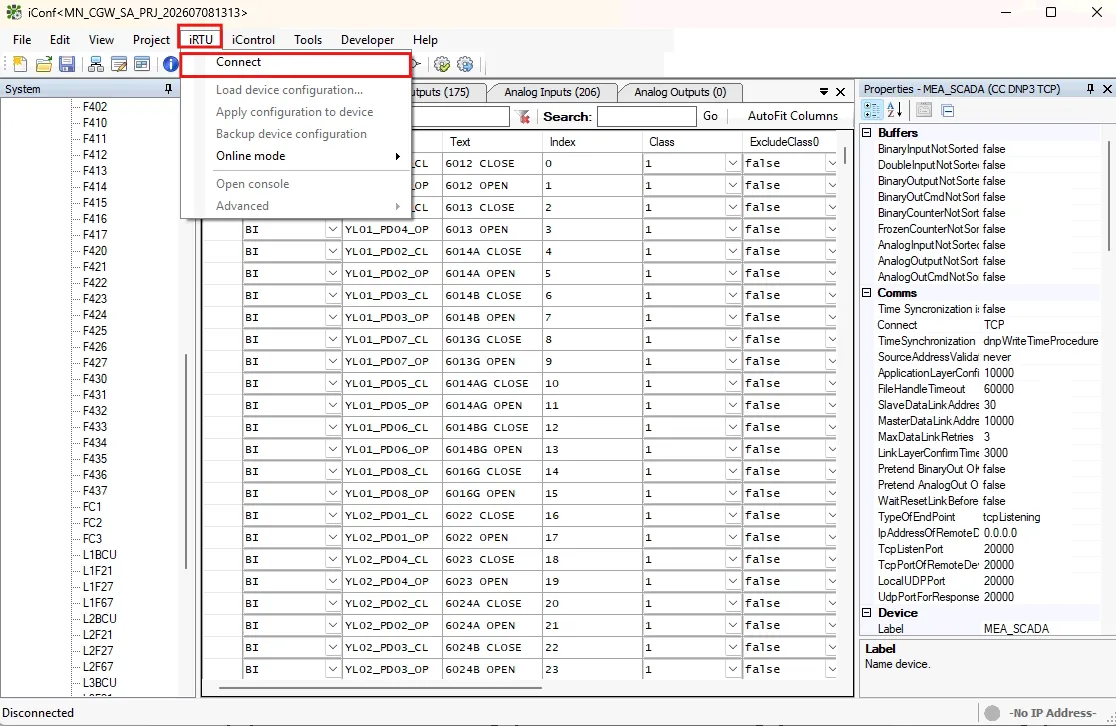Click into the Search input field

coord(646,116)
